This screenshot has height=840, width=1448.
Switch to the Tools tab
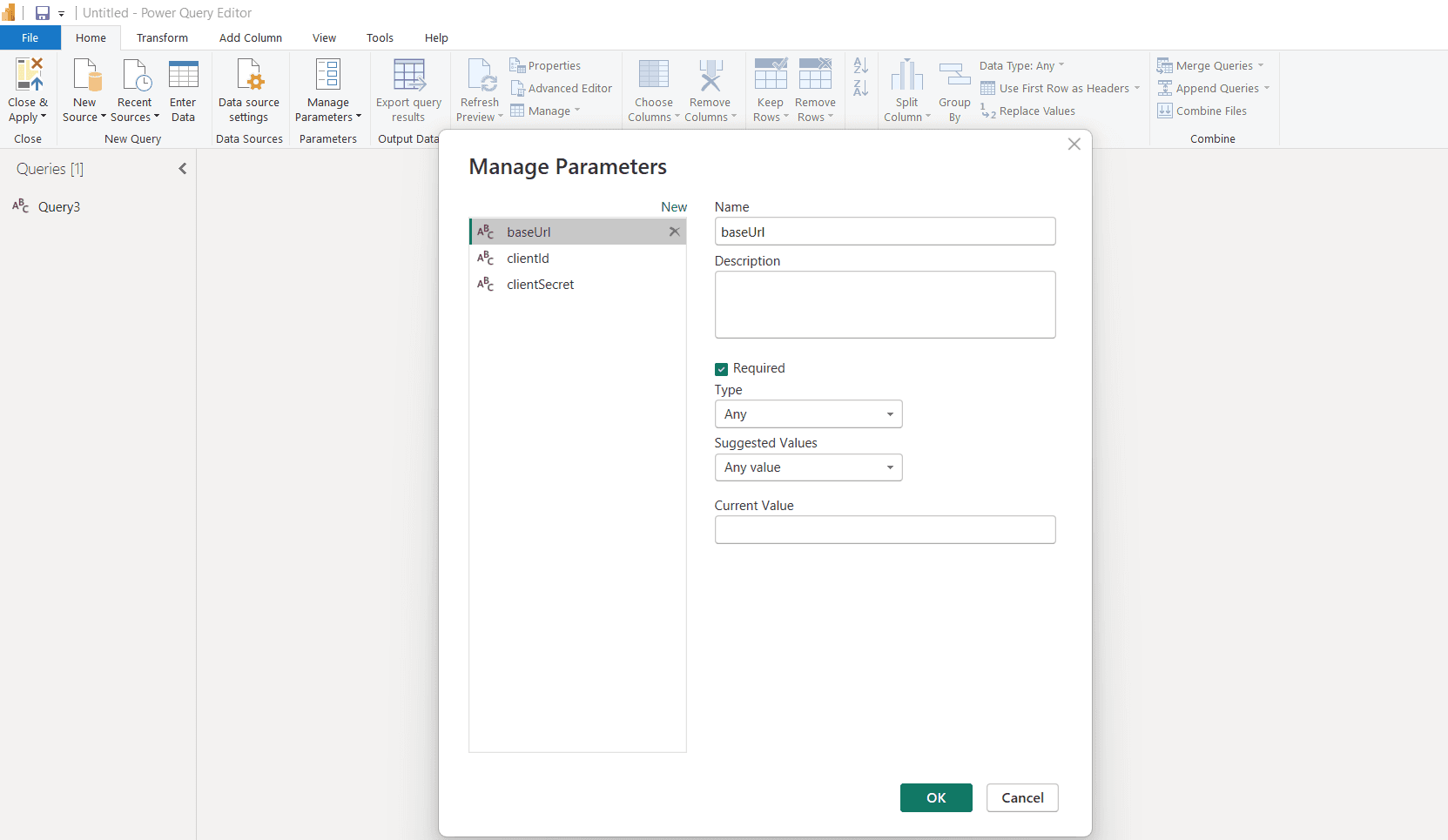coord(381,37)
